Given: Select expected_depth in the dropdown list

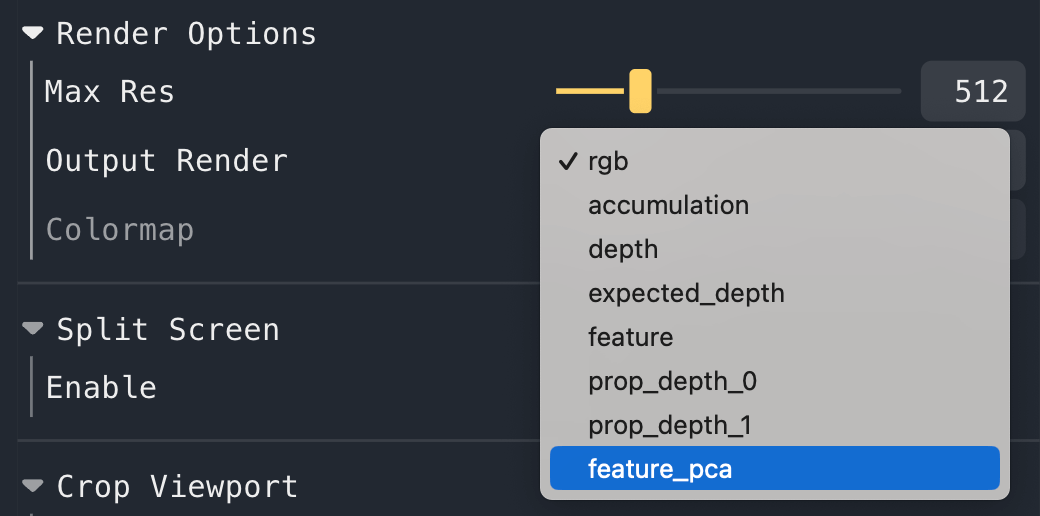Looking at the screenshot, I should click(x=686, y=293).
